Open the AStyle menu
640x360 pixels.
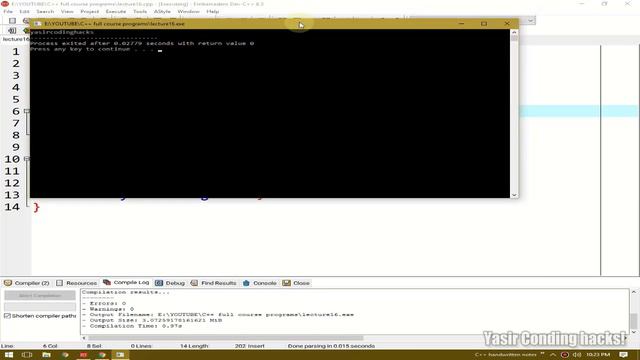click(x=162, y=11)
